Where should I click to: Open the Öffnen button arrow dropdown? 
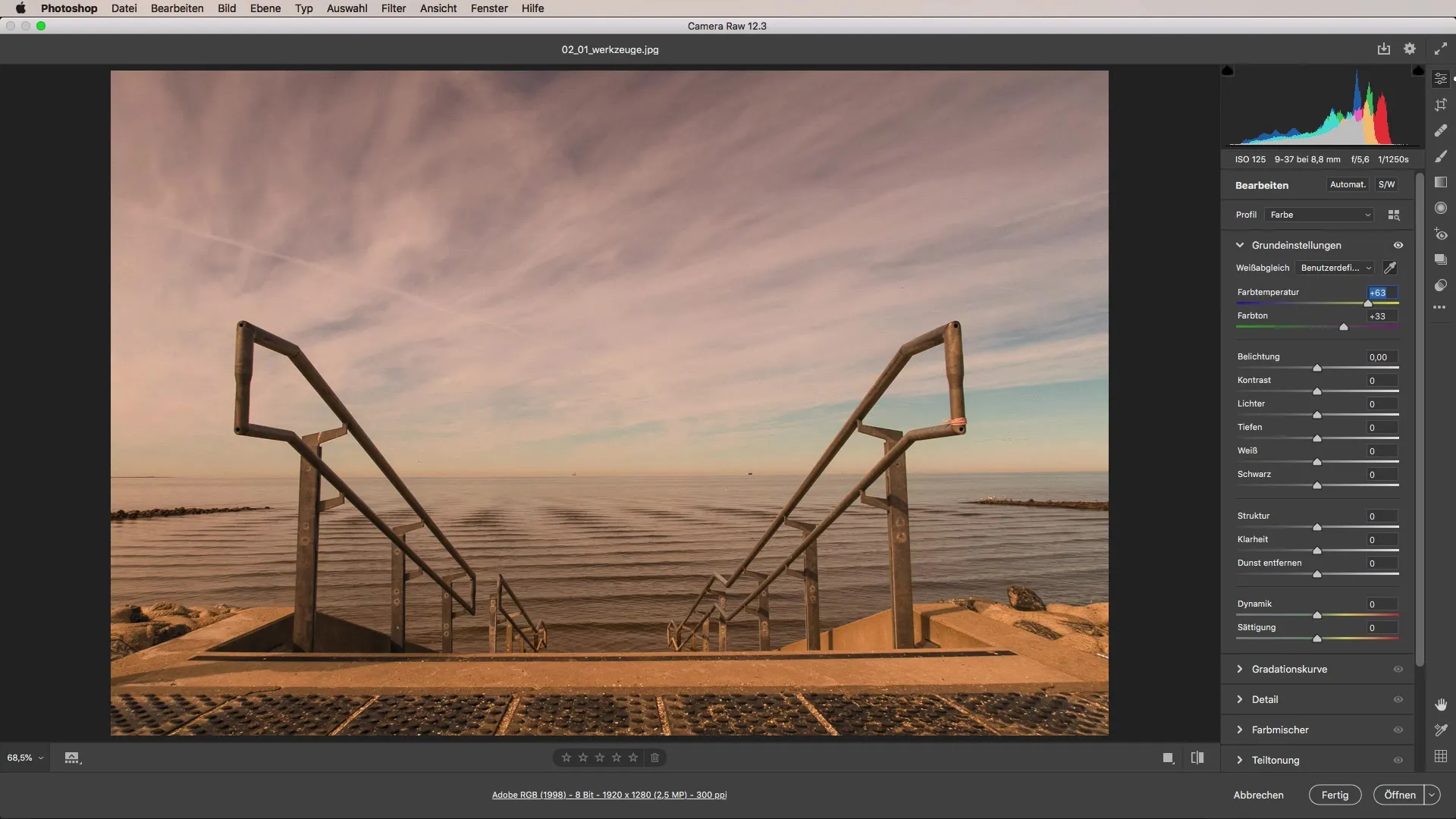click(x=1432, y=795)
